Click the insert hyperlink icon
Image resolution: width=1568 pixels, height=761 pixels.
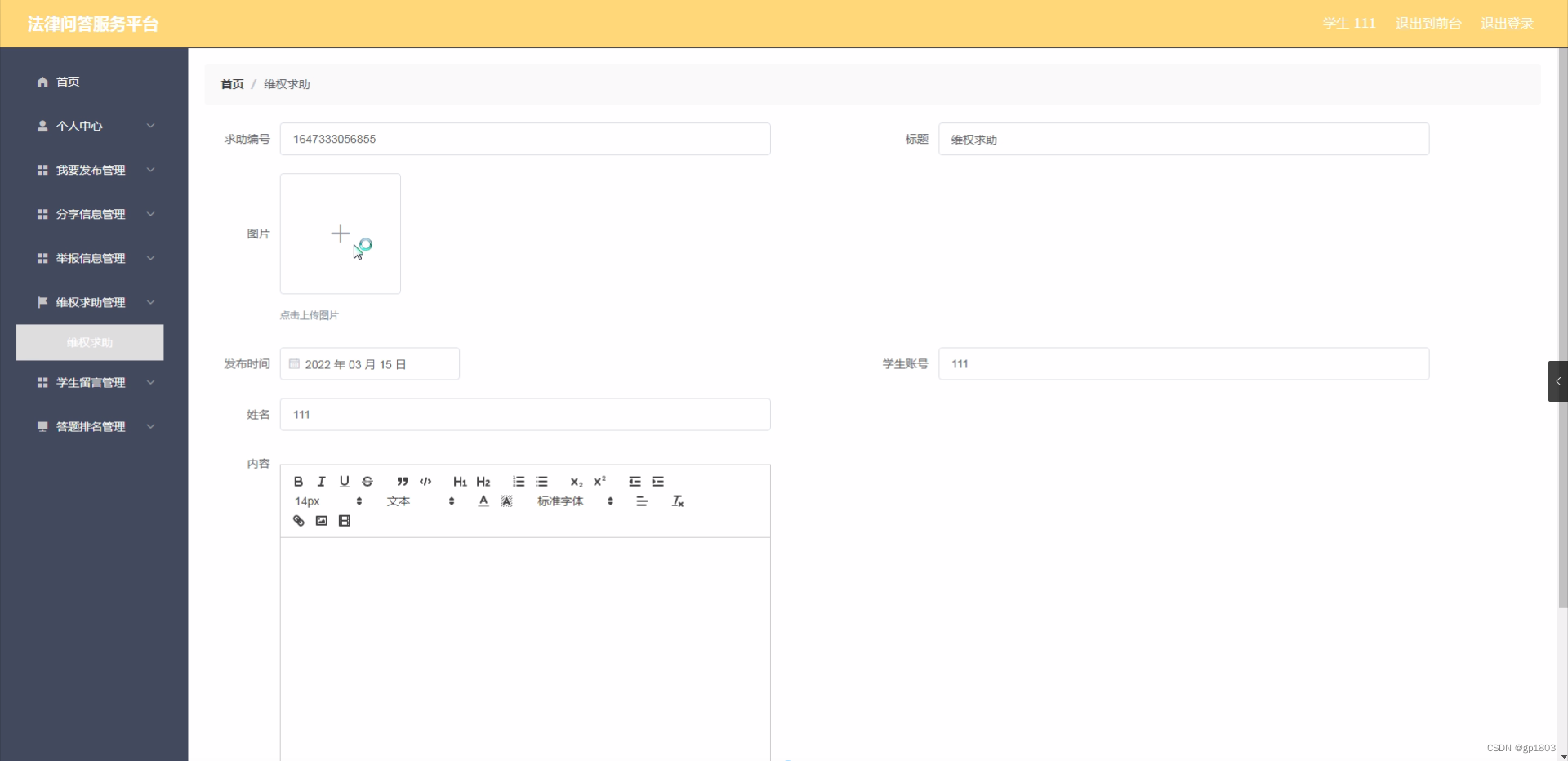coord(297,520)
